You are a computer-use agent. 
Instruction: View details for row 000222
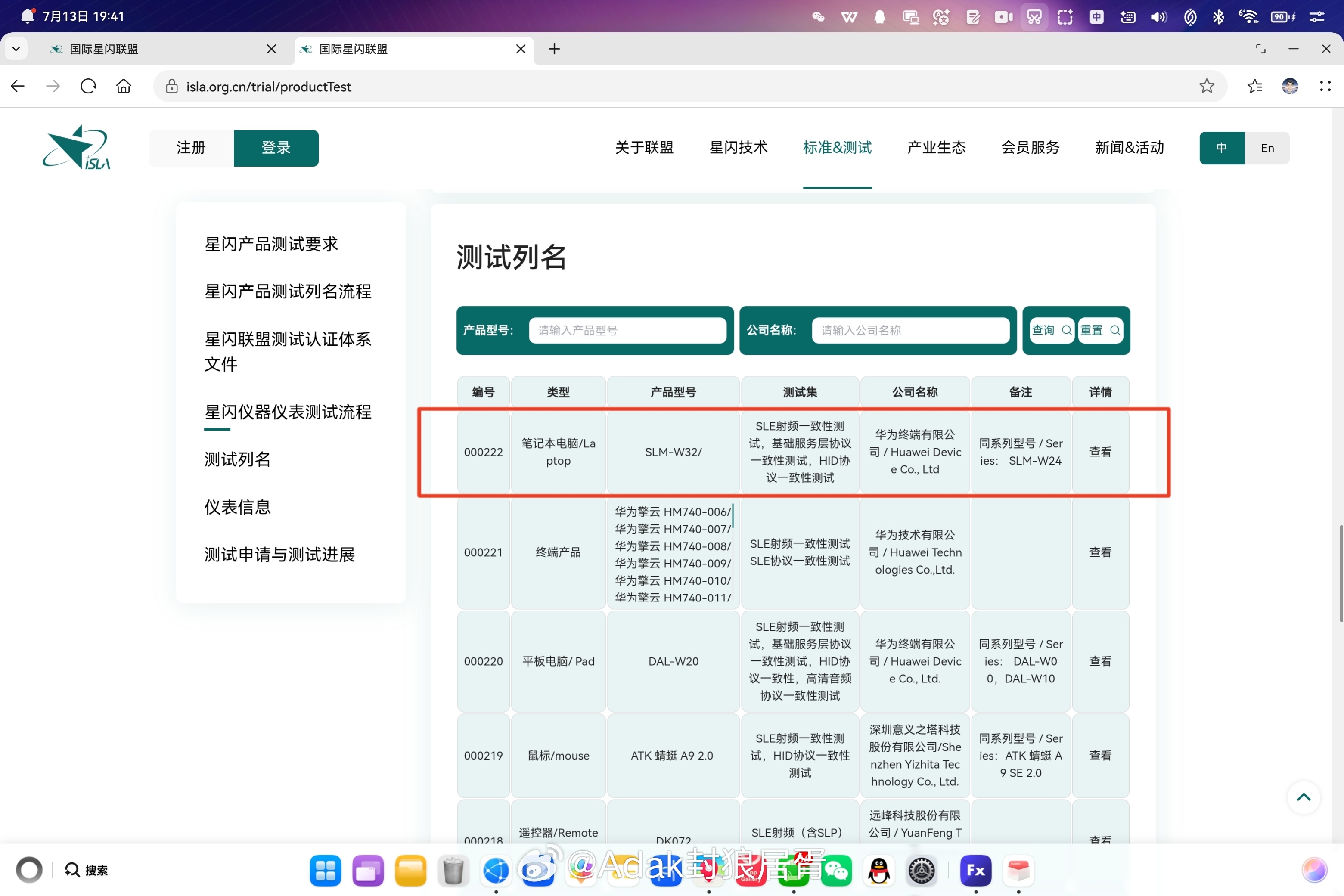click(x=1100, y=452)
